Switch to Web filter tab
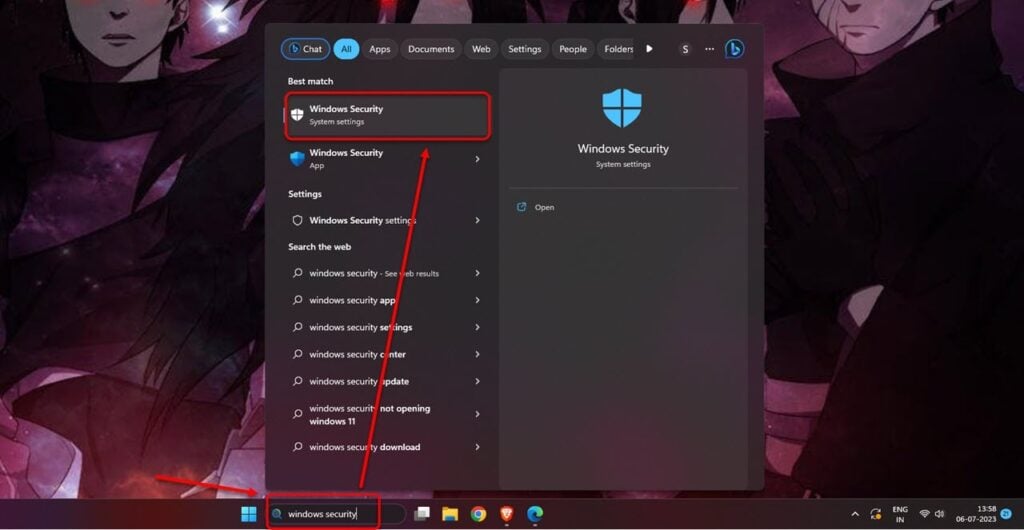The height and width of the screenshot is (530, 1024). tap(481, 49)
